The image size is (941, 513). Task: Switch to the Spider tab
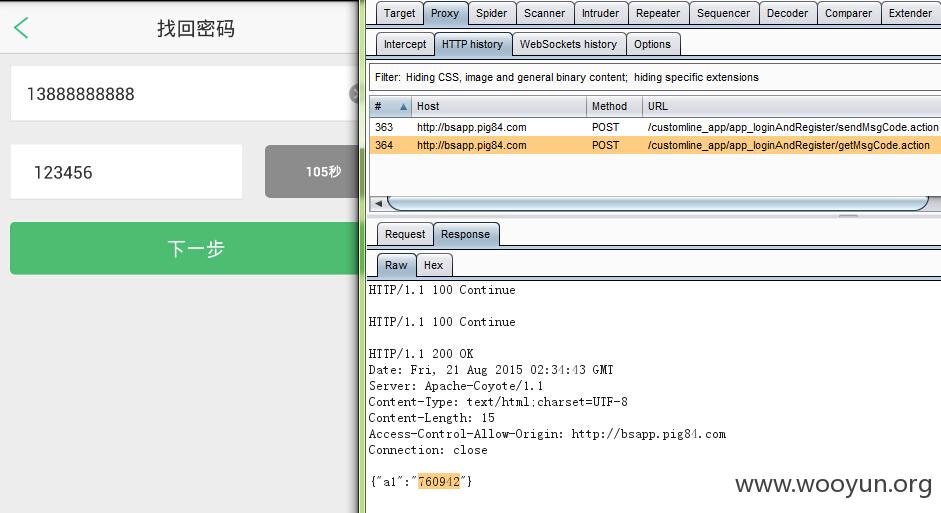tap(492, 13)
